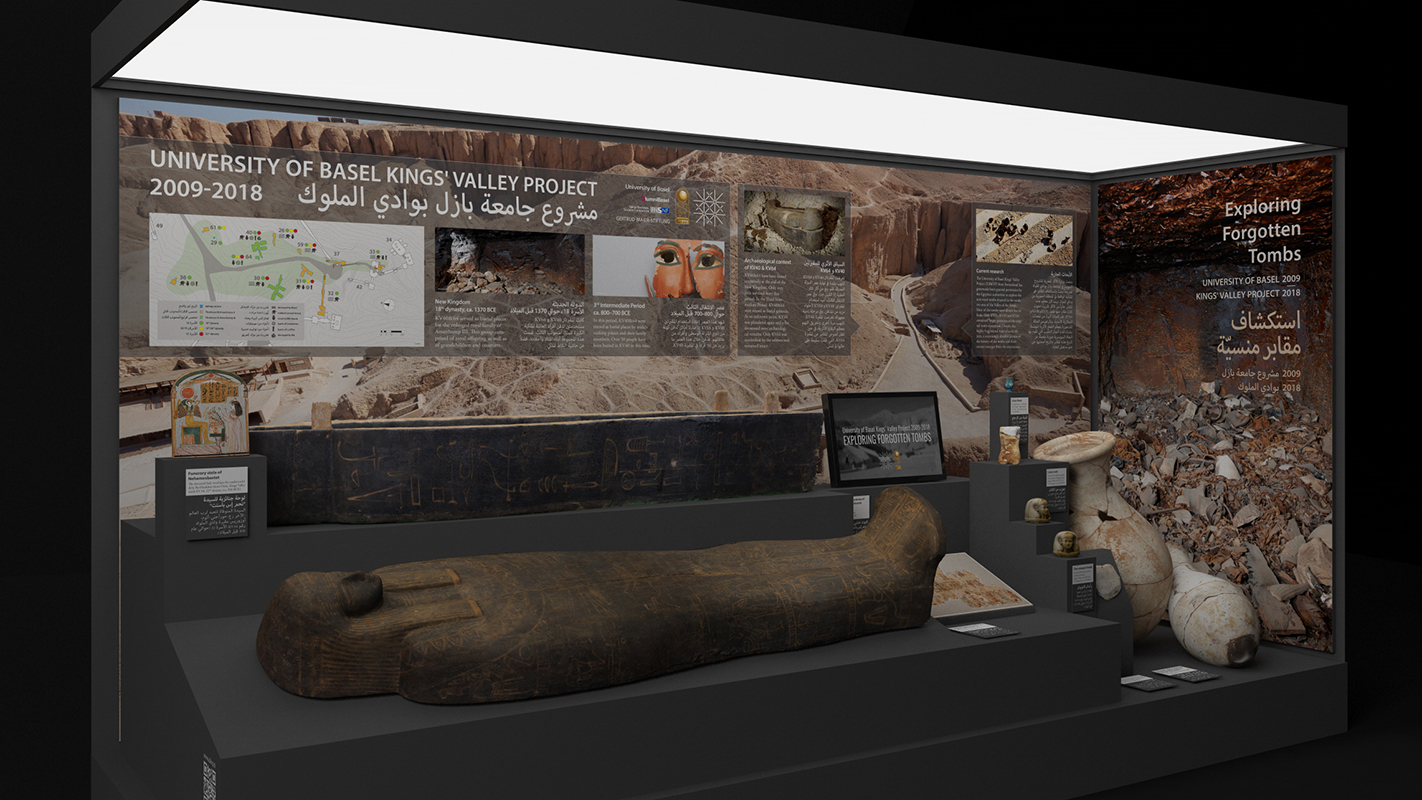Click the SNSF logo beside alumniBasel
Screen dimensions: 1422x800
(660, 210)
